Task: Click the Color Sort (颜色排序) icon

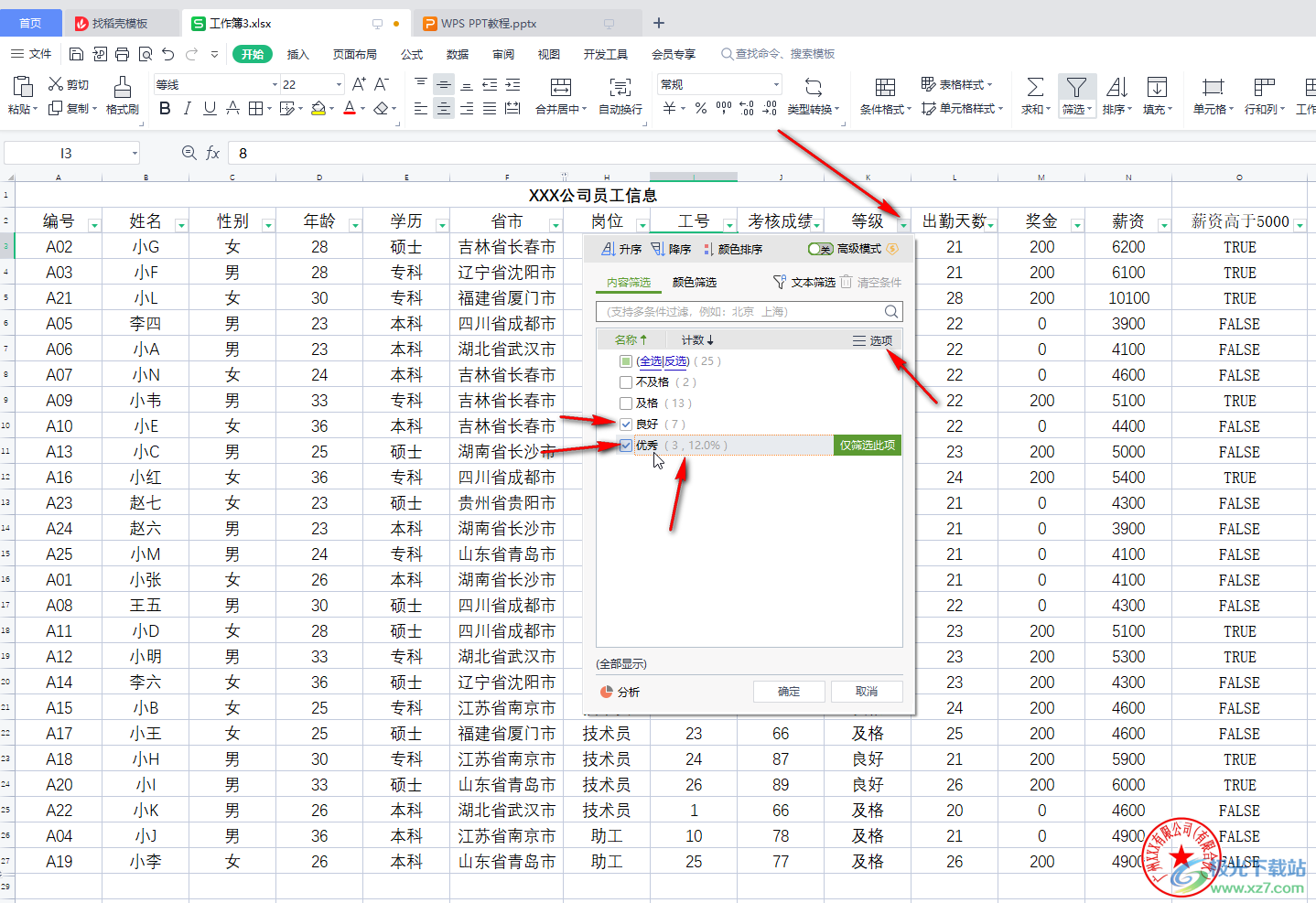Action: (x=708, y=249)
